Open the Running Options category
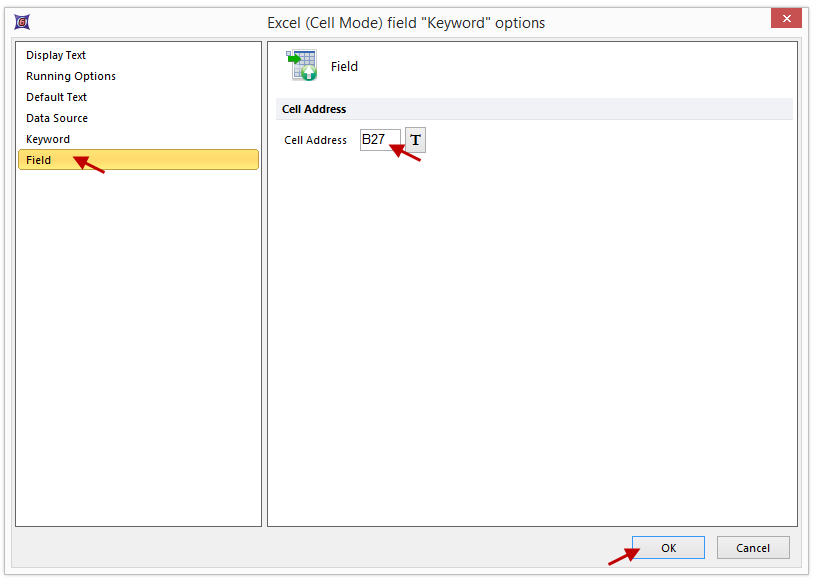The image size is (818, 584). point(71,76)
